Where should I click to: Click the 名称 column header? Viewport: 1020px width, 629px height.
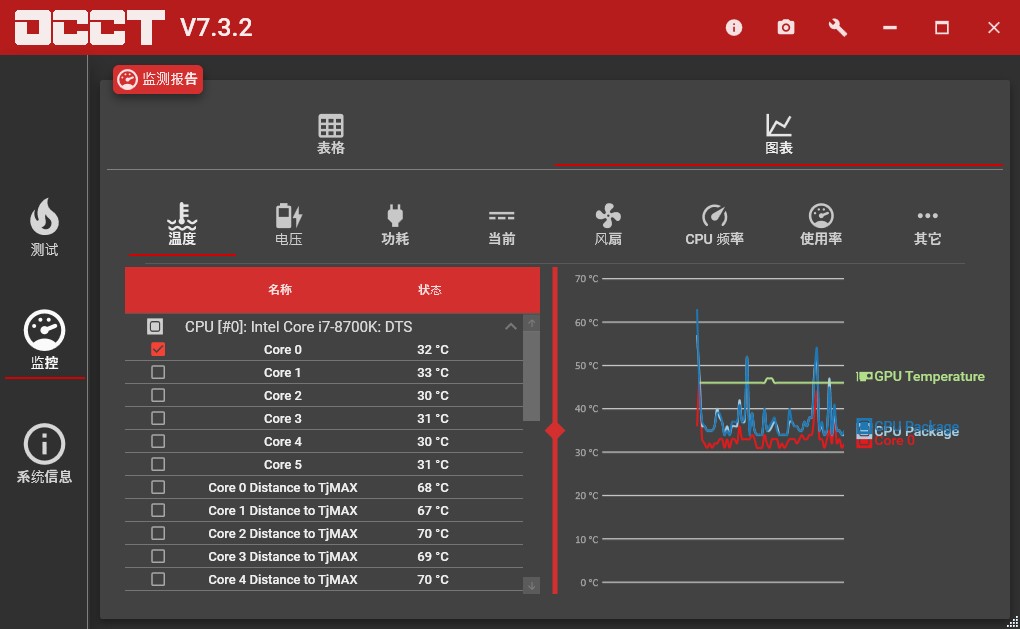(280, 289)
